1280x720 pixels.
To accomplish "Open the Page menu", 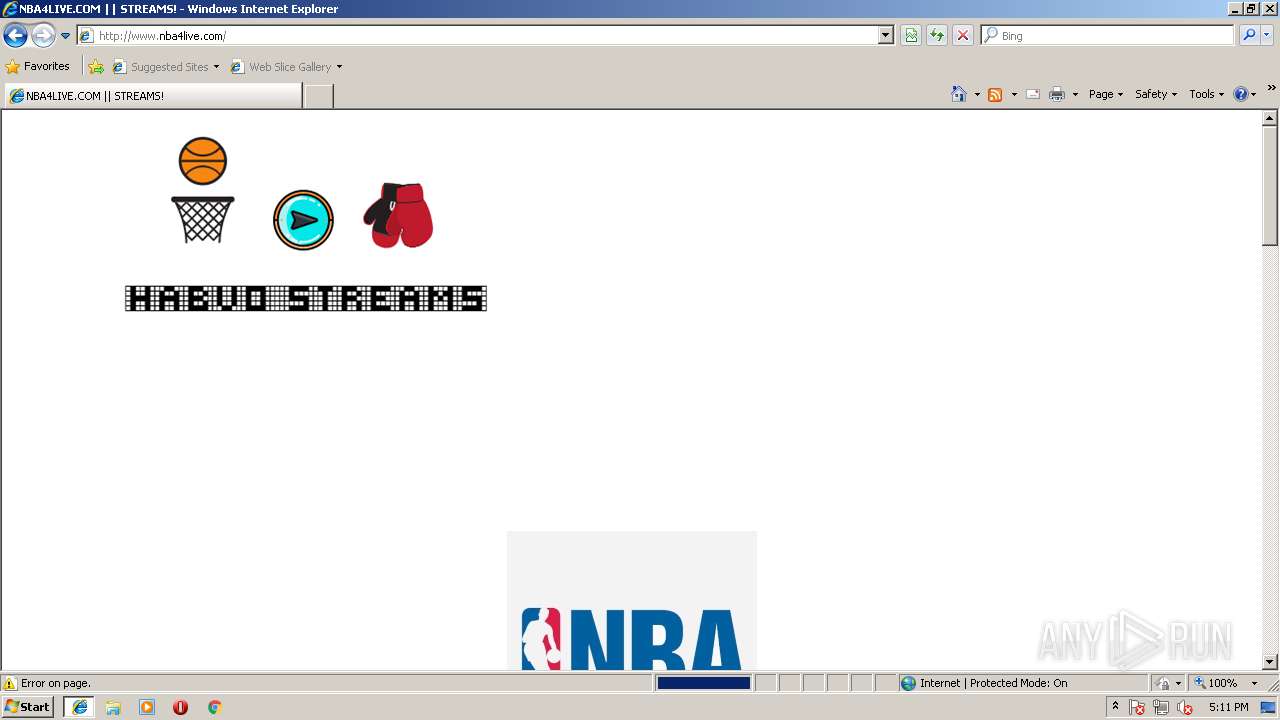I will click(1106, 94).
